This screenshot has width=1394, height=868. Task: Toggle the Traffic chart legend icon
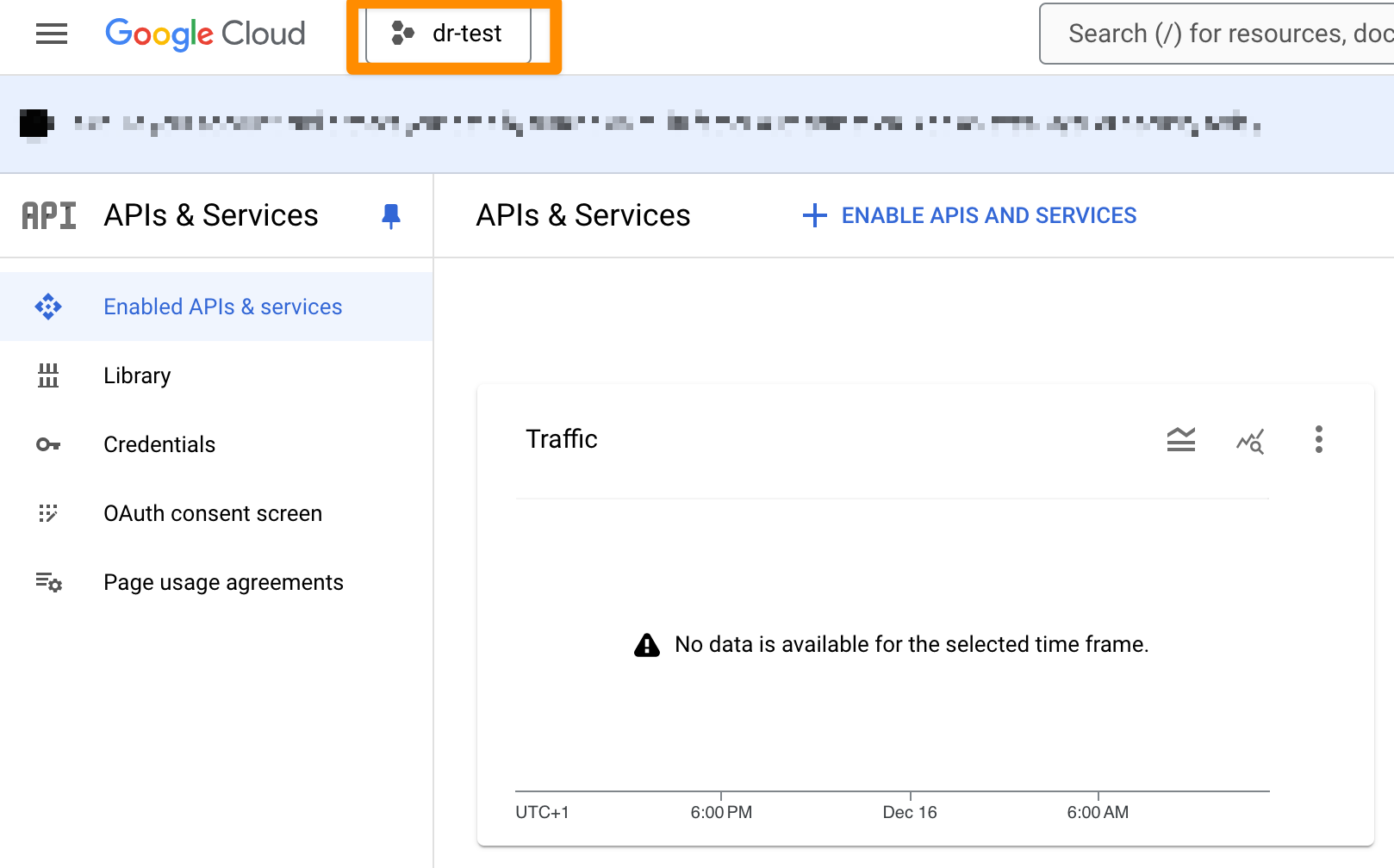tap(1181, 439)
